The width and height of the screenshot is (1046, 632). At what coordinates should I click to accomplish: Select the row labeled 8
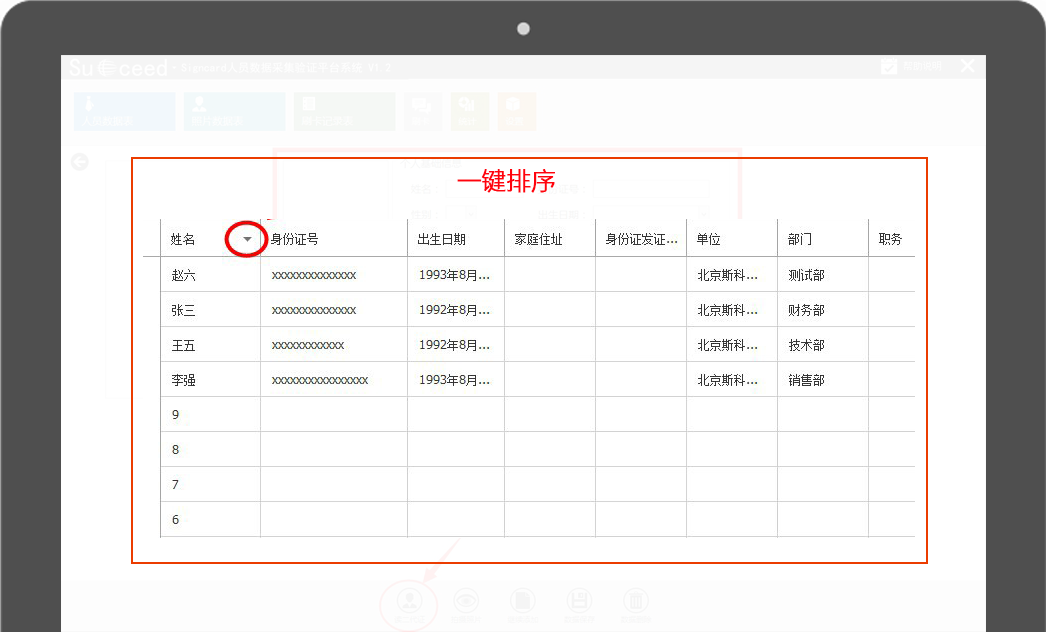[538, 449]
